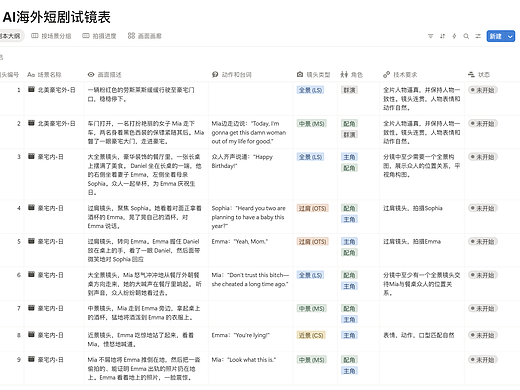Click the 过肩 (OTS) tag in row 4
520x390 pixels.
(x=313, y=208)
